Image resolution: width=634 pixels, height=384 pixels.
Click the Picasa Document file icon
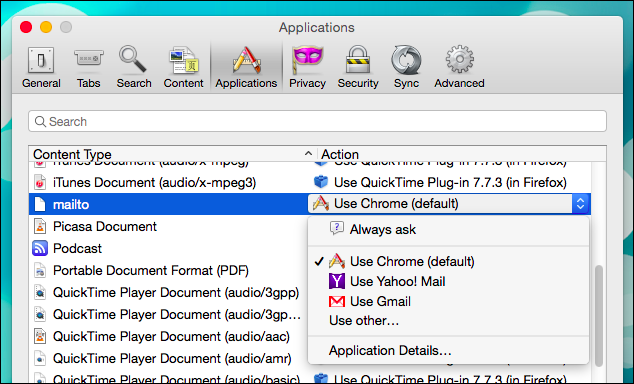pos(40,226)
